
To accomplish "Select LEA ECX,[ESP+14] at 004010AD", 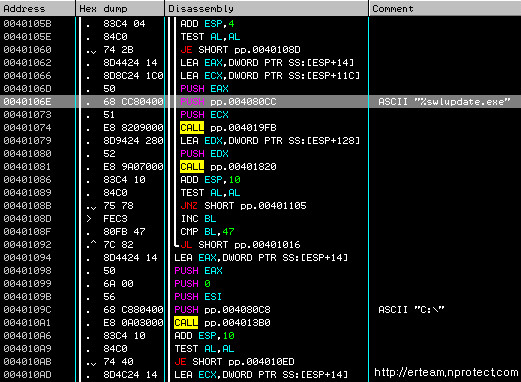I will click(261, 375).
